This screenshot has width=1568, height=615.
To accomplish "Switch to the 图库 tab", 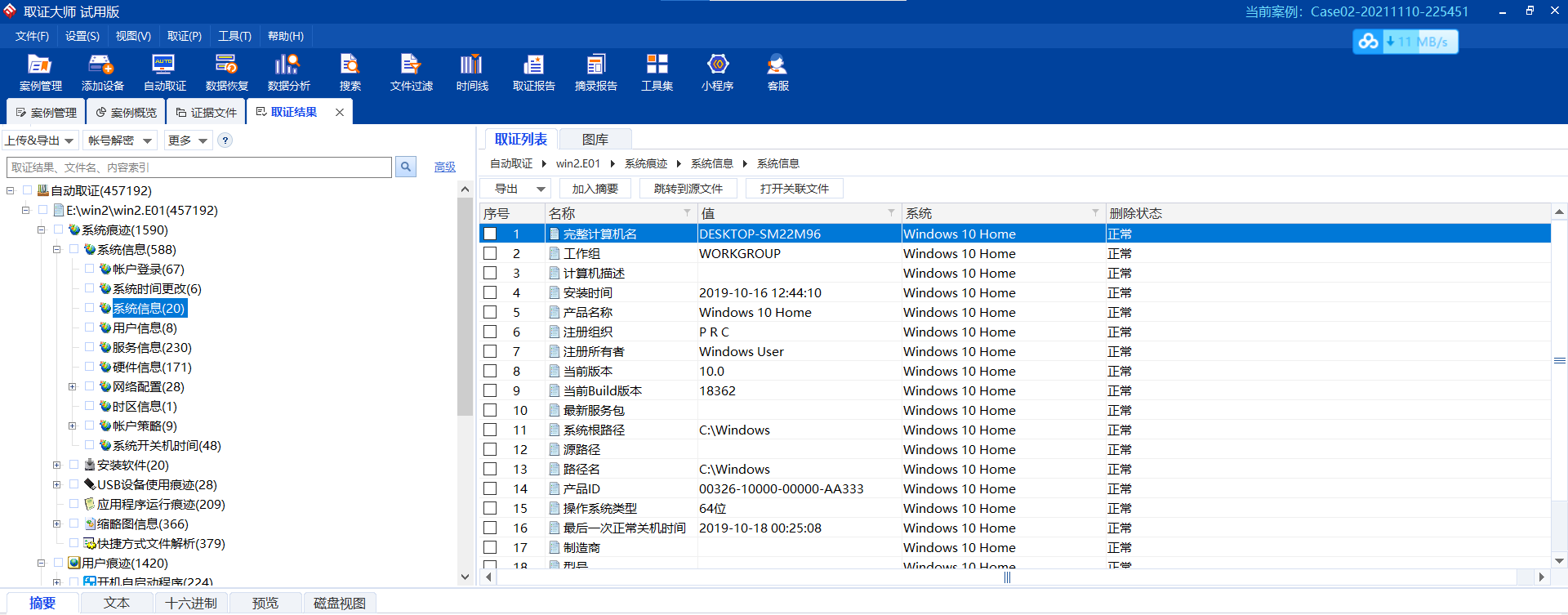I will tap(595, 140).
